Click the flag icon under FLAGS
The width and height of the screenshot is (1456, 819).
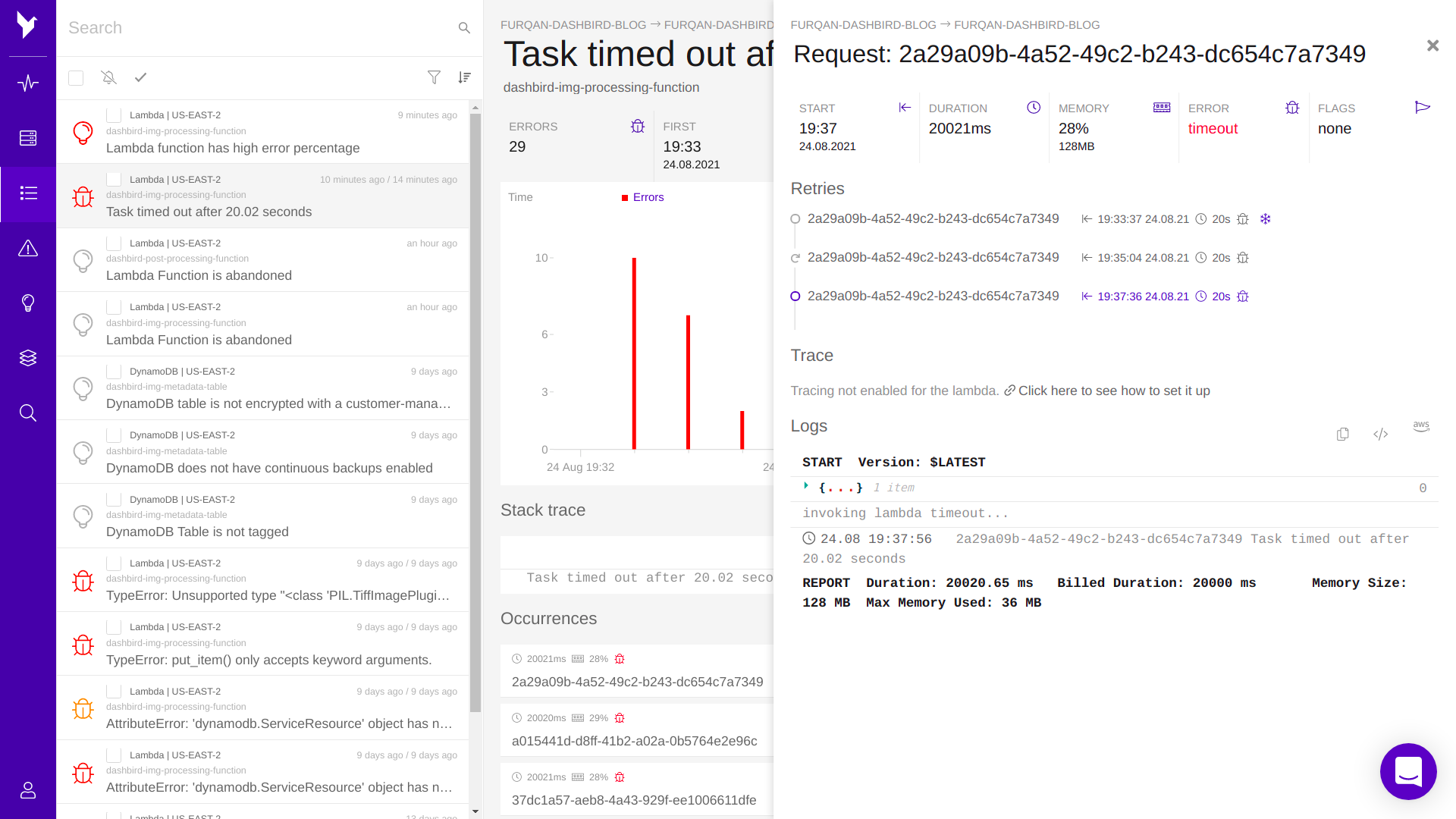[1423, 108]
